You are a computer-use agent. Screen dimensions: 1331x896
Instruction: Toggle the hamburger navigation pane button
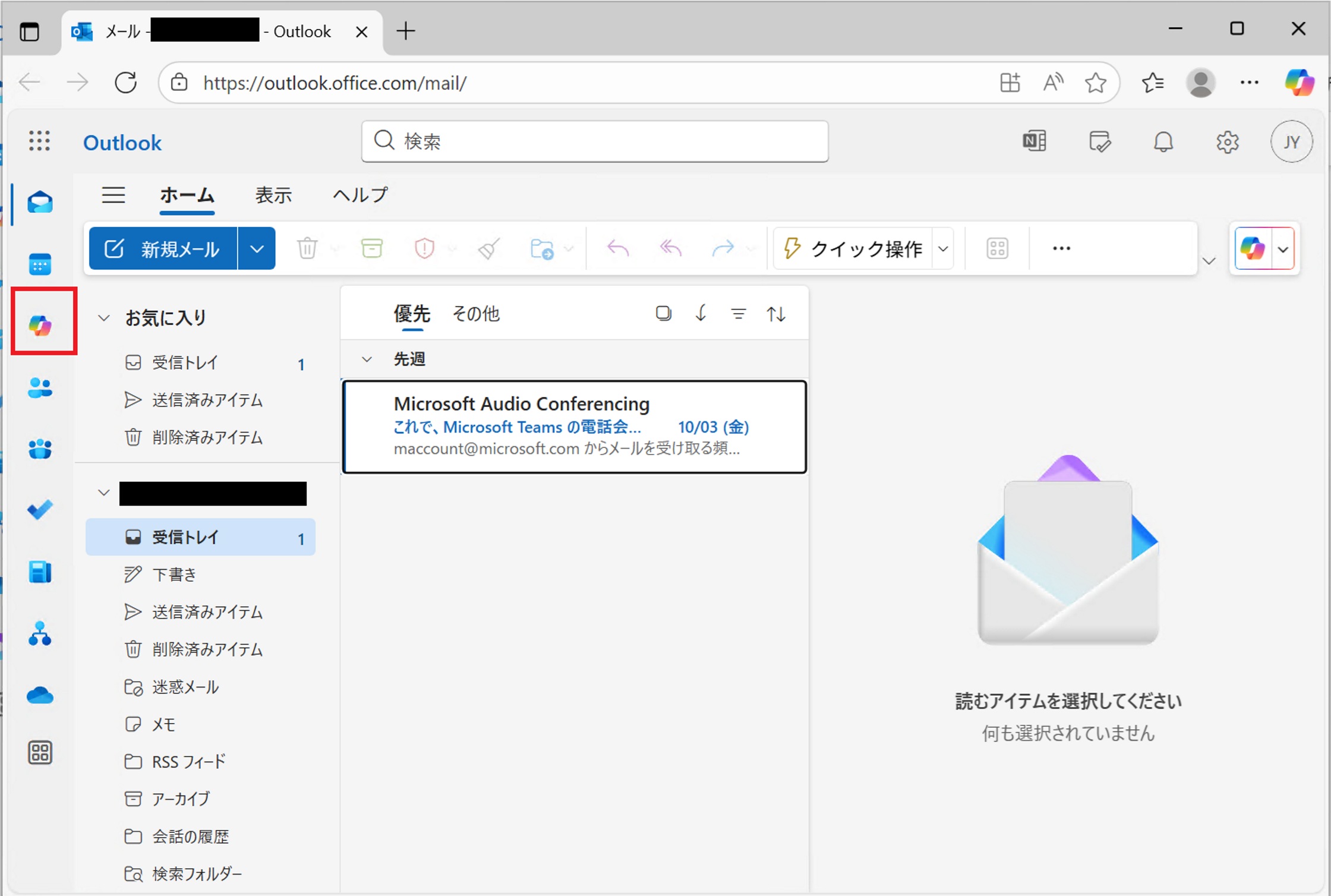point(113,195)
